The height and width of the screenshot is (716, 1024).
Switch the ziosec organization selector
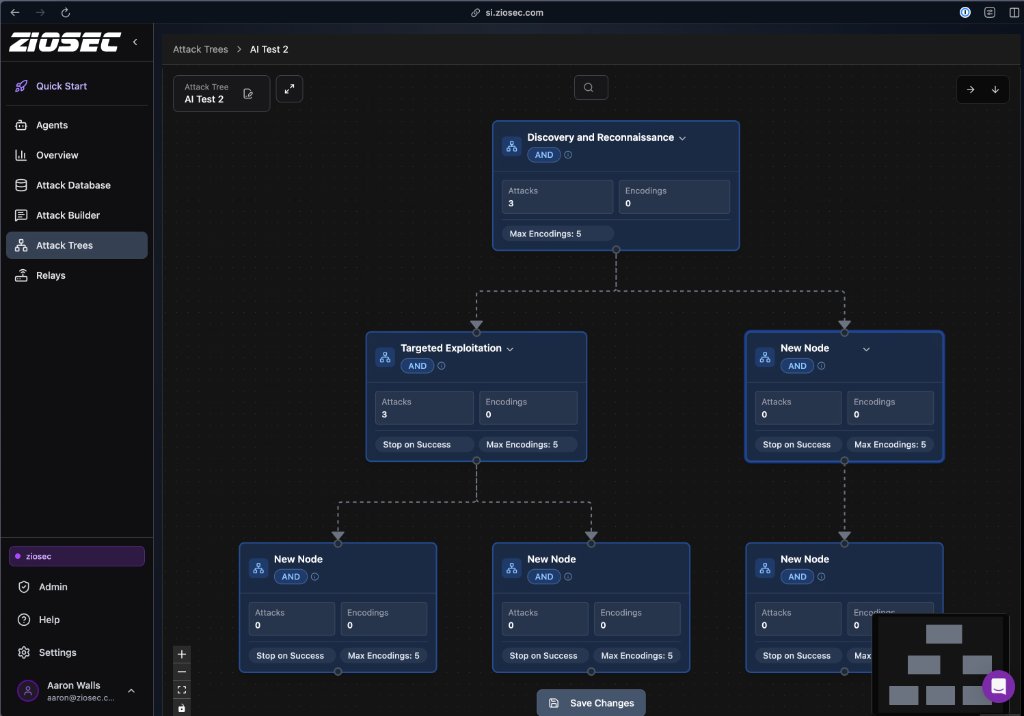click(76, 557)
